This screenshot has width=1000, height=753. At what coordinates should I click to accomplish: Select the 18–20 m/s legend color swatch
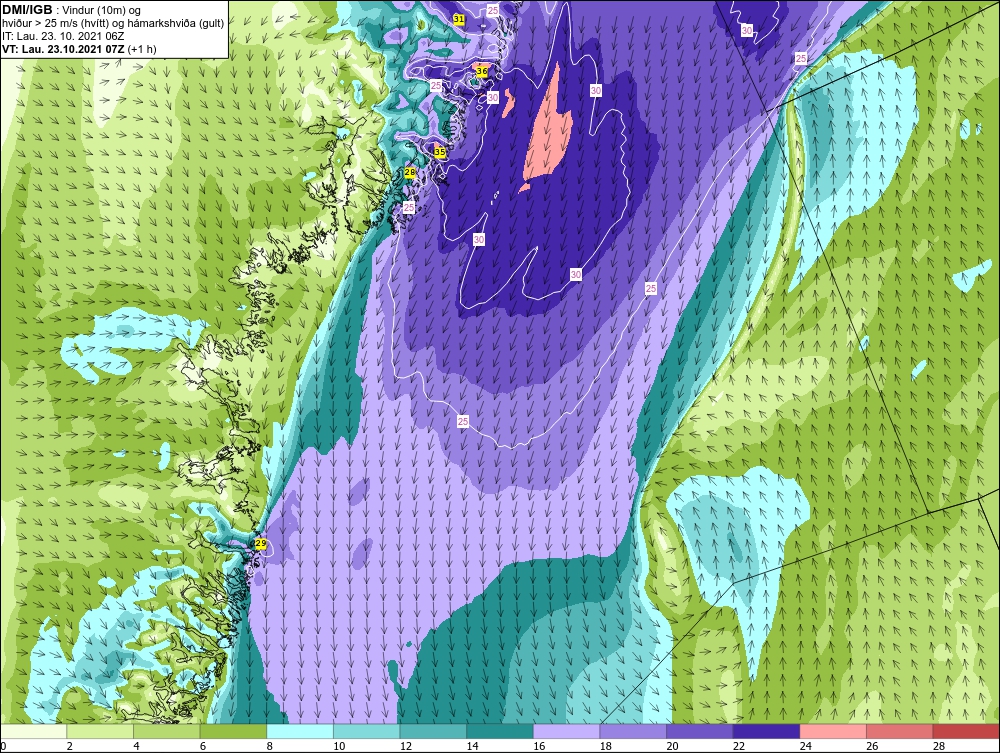[x=633, y=731]
